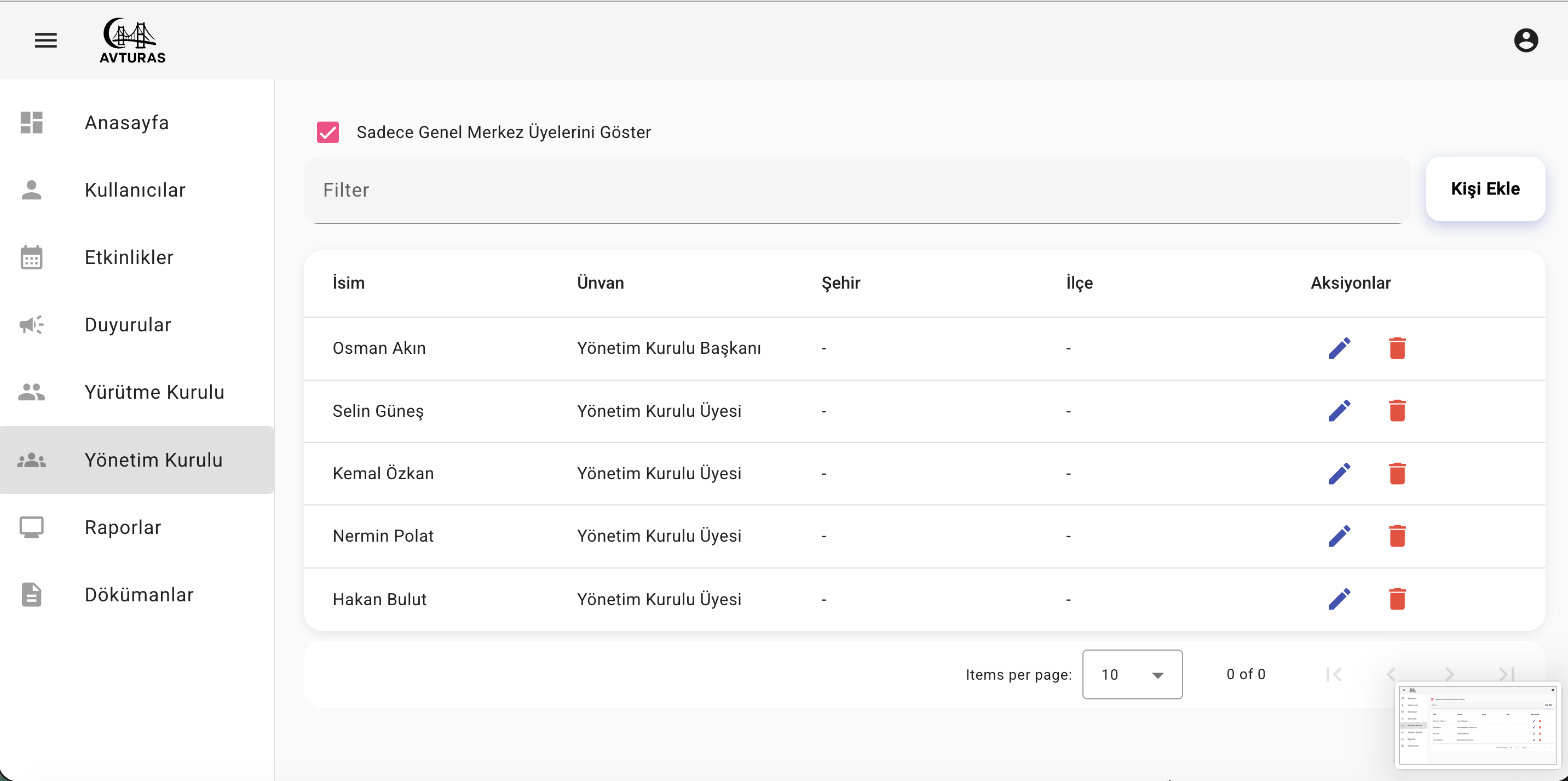This screenshot has width=1568, height=781.
Task: Open screenshot preview thumbnail
Action: click(1478, 725)
